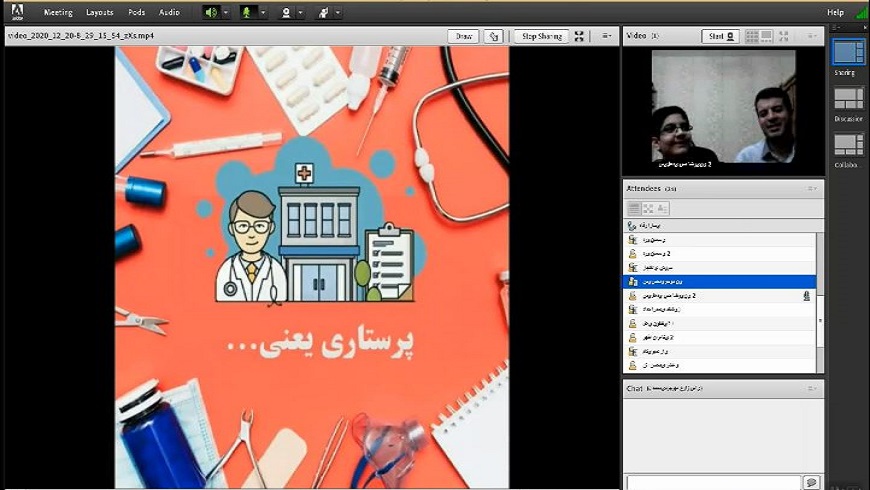Viewport: 870px width, 490px height.
Task: Send chat message with speech bubble icon
Action: pos(812,482)
